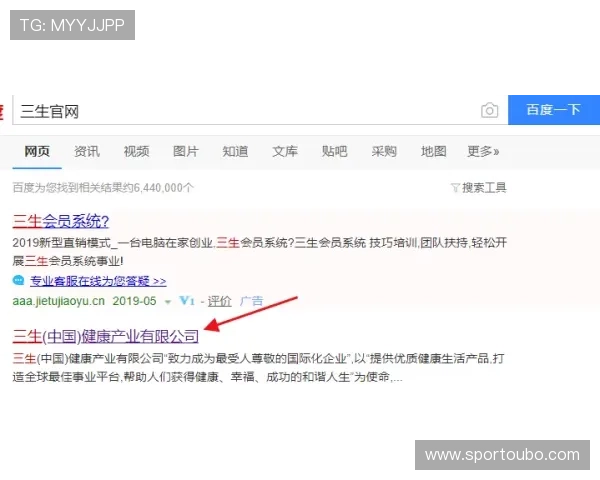This screenshot has height=480, width=600.
Task: Go to the 贴吧 tab
Action: pos(334,152)
